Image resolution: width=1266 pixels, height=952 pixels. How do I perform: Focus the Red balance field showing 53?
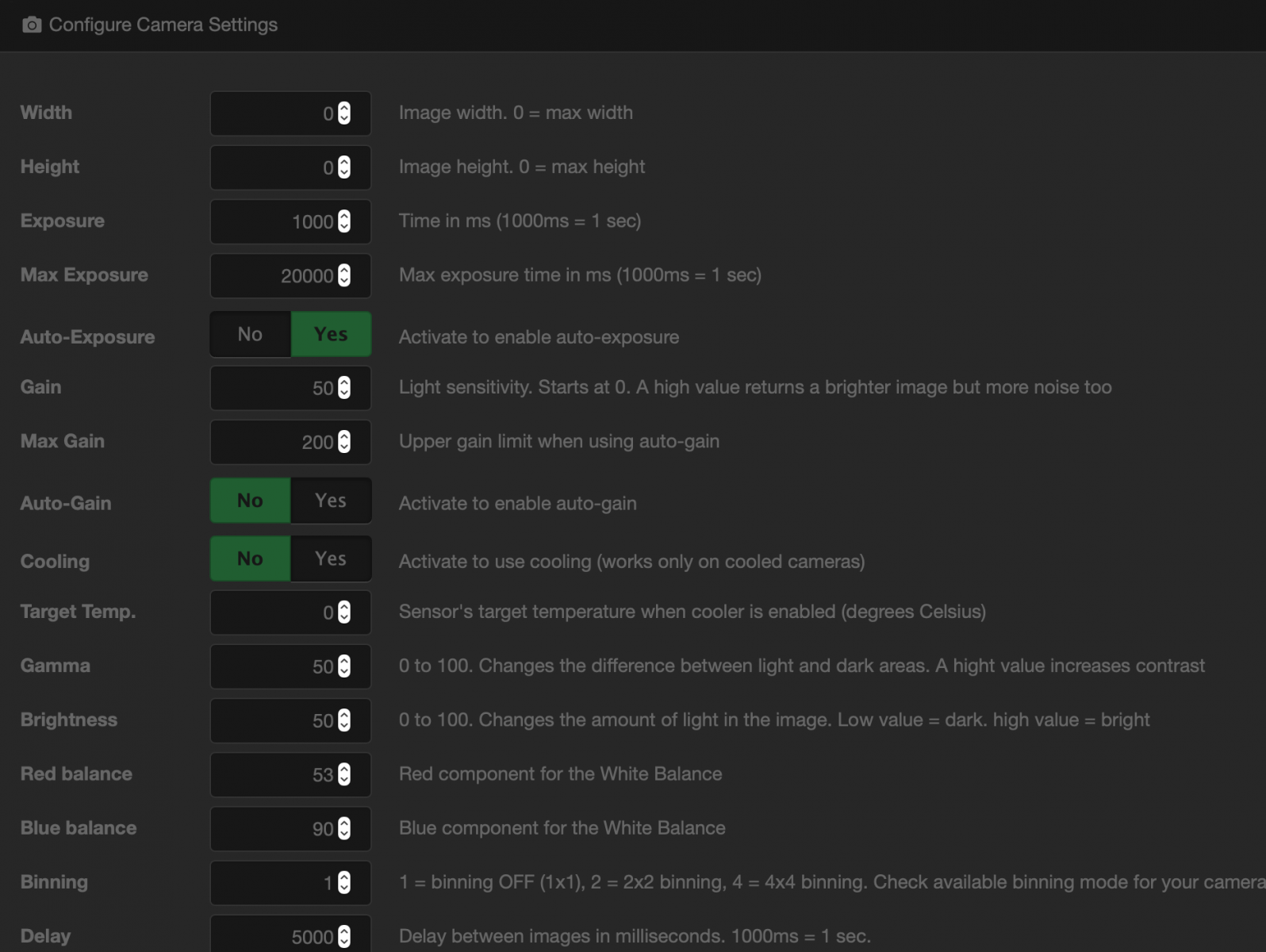pos(290,774)
